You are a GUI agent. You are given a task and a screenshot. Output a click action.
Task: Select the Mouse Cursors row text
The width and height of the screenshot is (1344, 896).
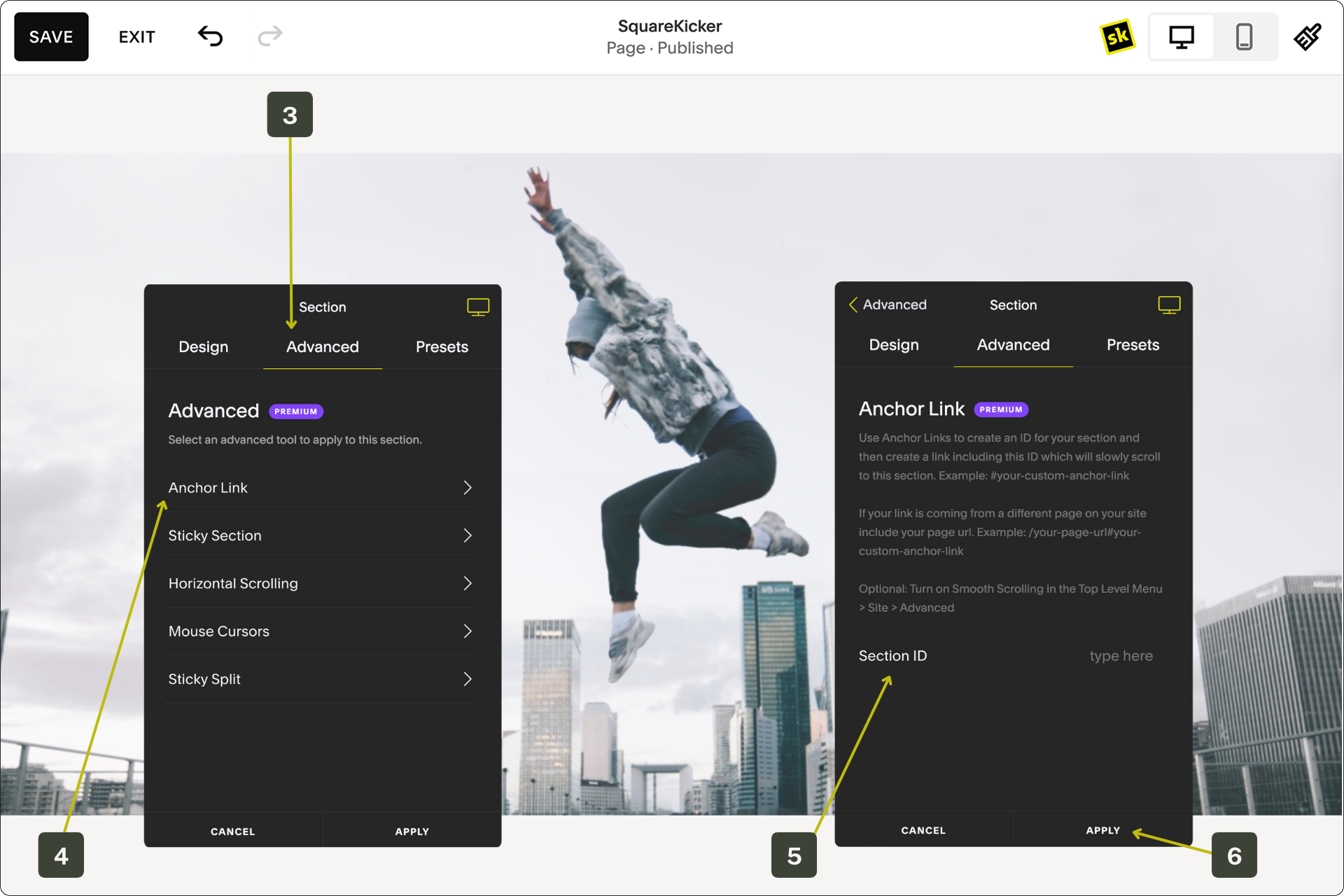tap(218, 631)
